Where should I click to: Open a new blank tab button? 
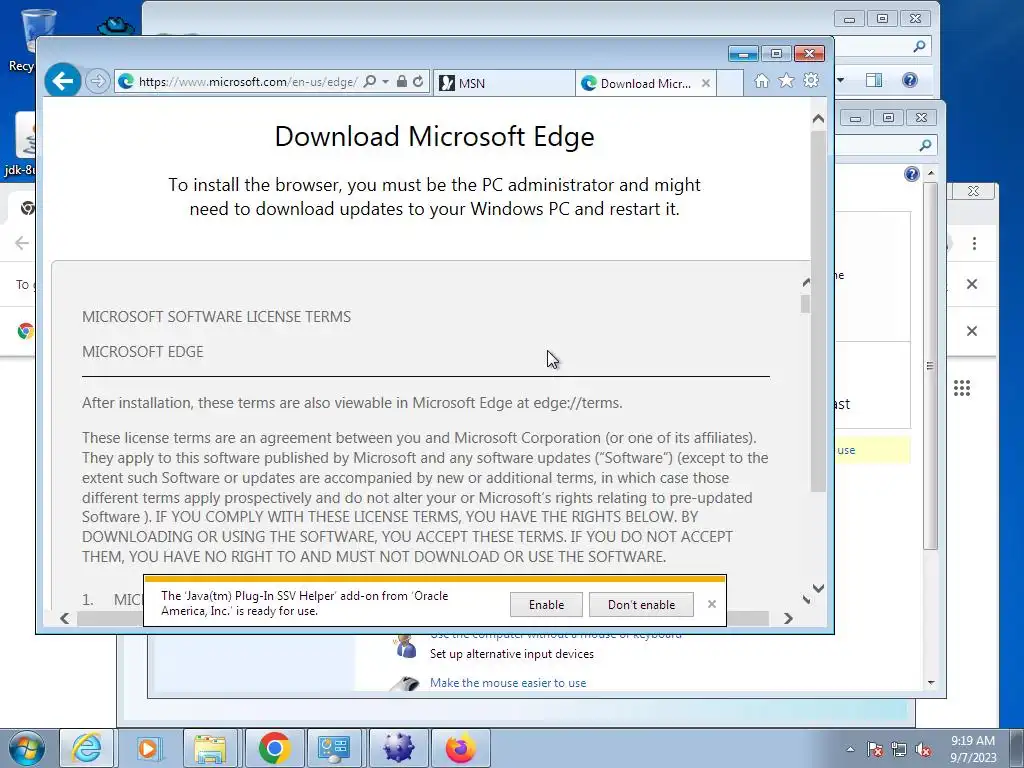pos(730,83)
